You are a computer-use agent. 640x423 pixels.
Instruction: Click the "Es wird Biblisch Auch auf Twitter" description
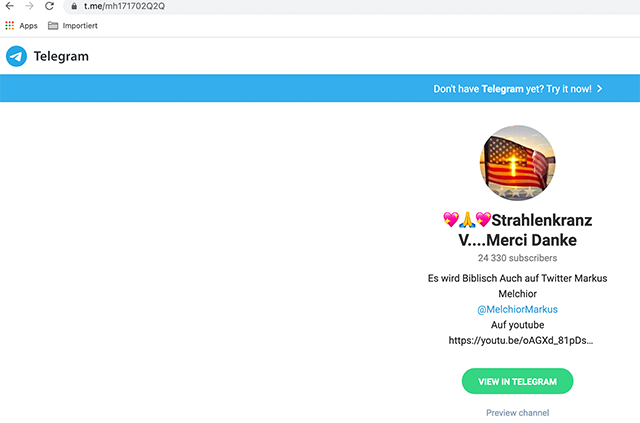coord(518,286)
